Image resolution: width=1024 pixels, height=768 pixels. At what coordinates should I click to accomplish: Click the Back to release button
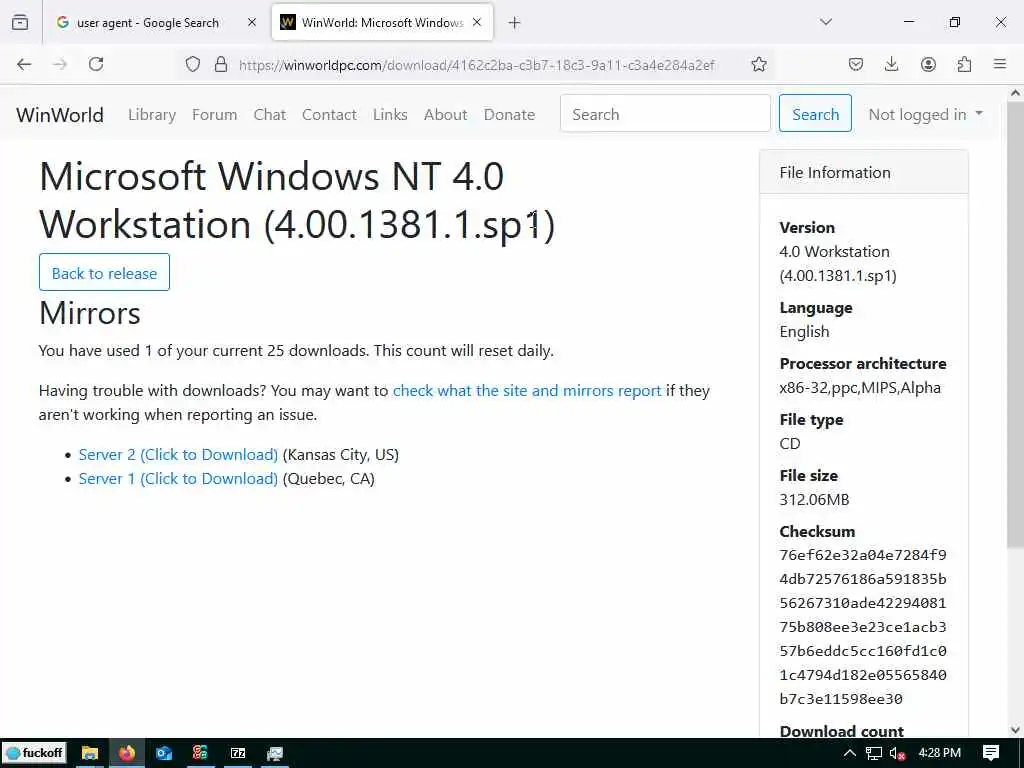click(x=104, y=273)
